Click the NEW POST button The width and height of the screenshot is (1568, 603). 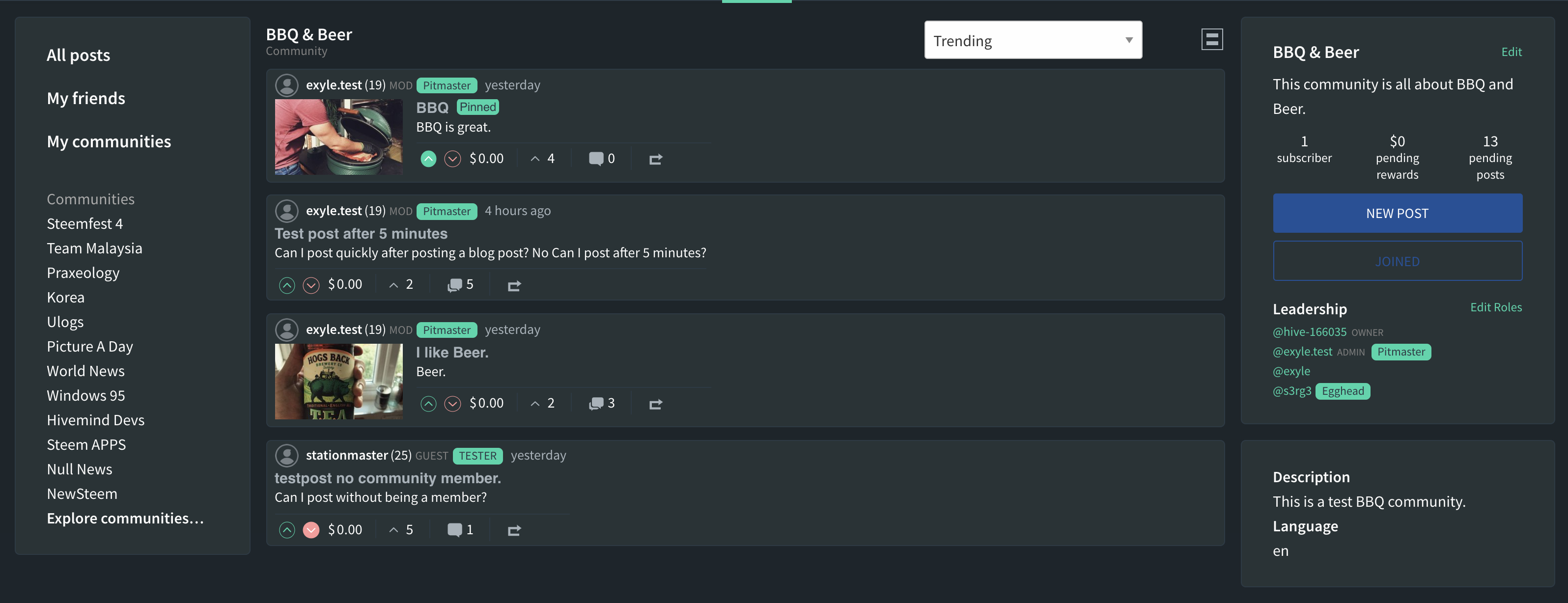(1397, 214)
